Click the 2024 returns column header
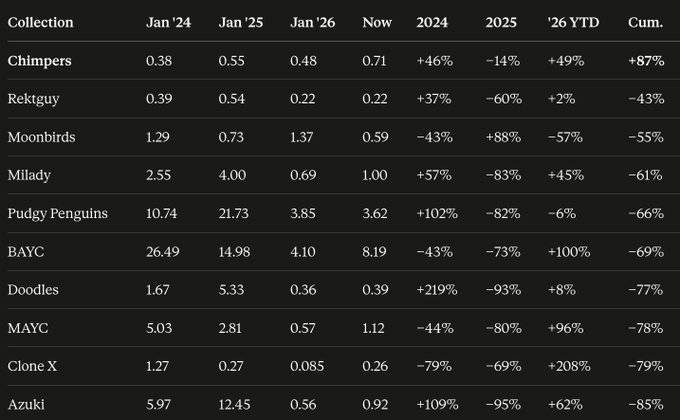This screenshot has width=680, height=420. click(432, 23)
